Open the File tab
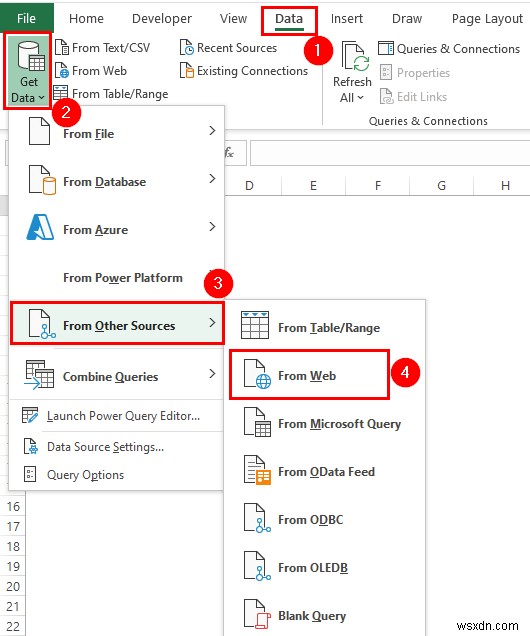The image size is (530, 636). pyautogui.click(x=26, y=18)
